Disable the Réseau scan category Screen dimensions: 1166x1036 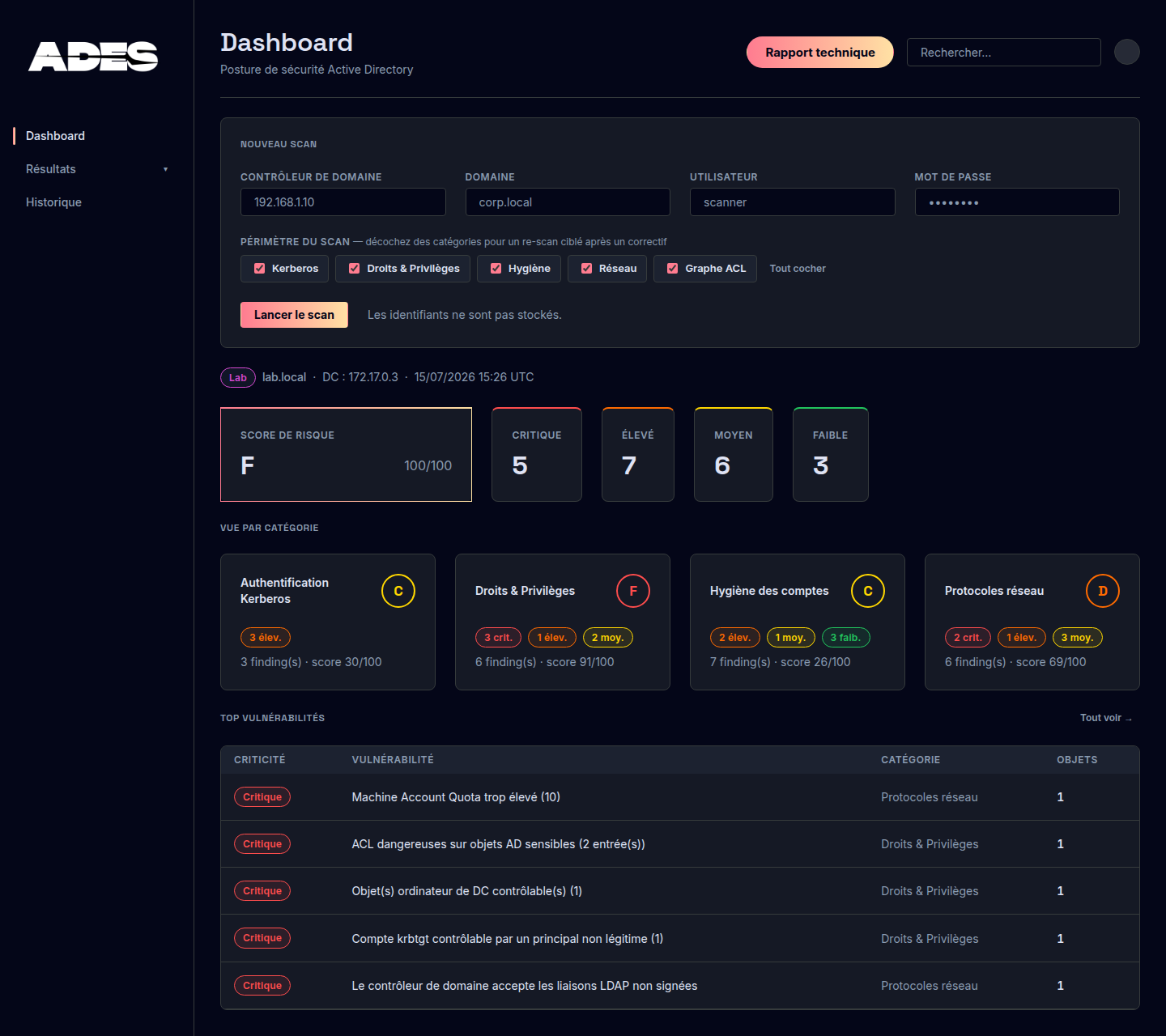587,269
